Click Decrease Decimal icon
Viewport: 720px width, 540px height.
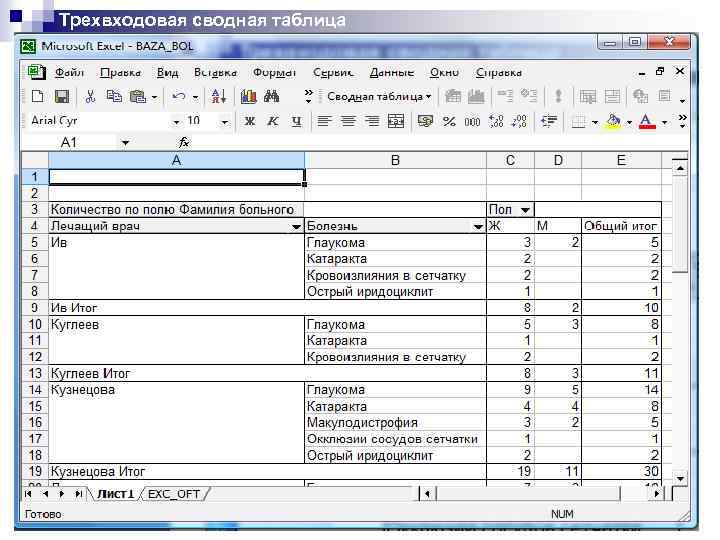point(519,121)
